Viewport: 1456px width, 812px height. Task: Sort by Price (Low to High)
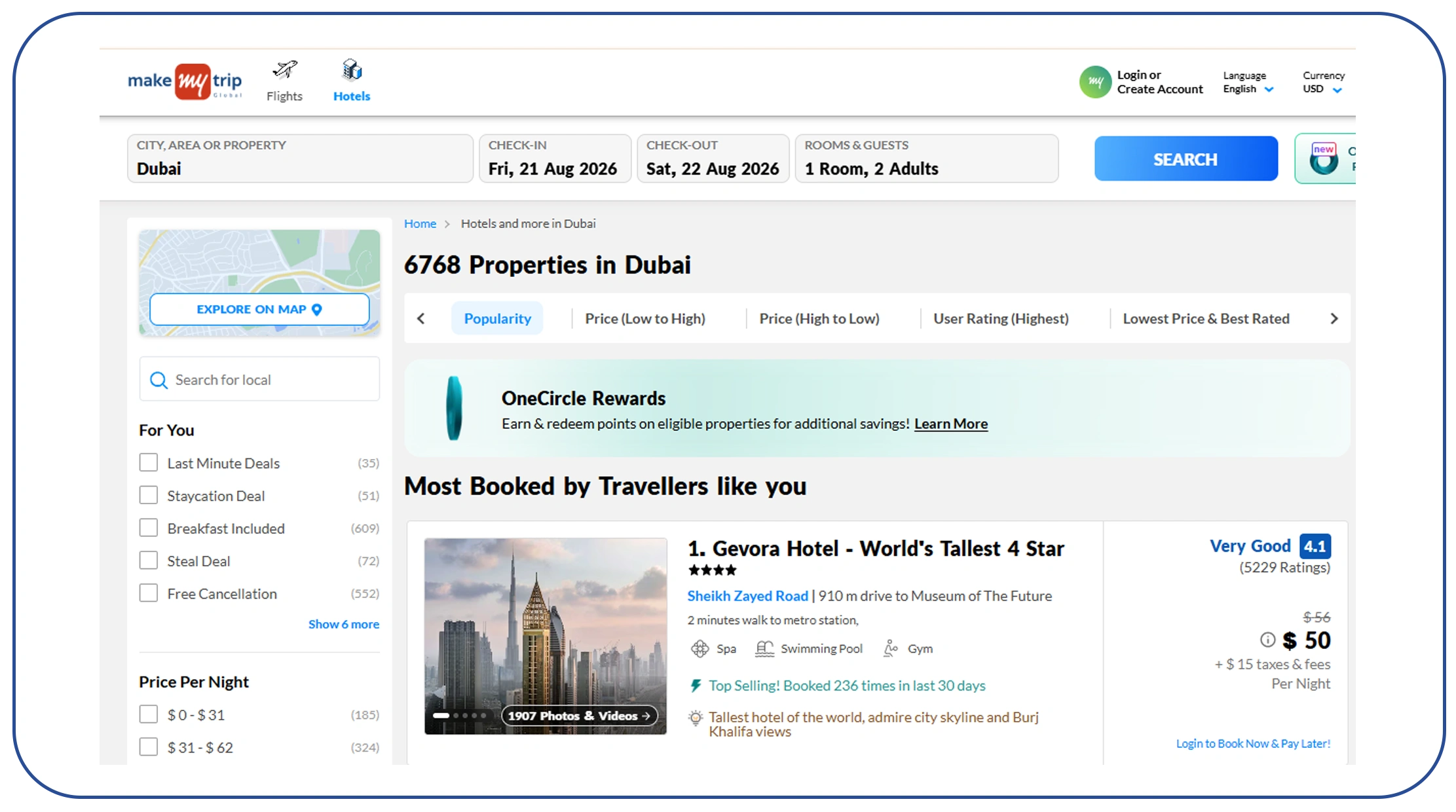[645, 319]
